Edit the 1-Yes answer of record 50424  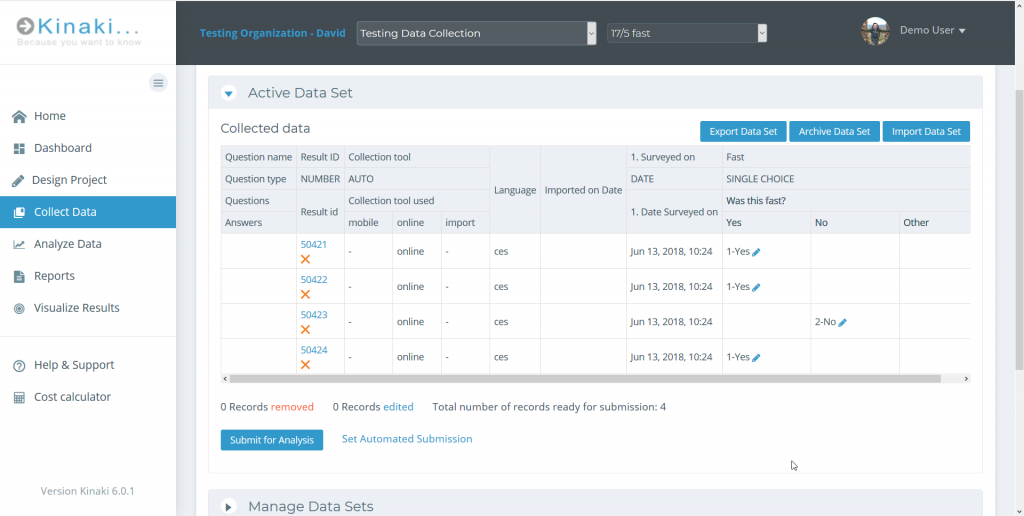(x=756, y=358)
